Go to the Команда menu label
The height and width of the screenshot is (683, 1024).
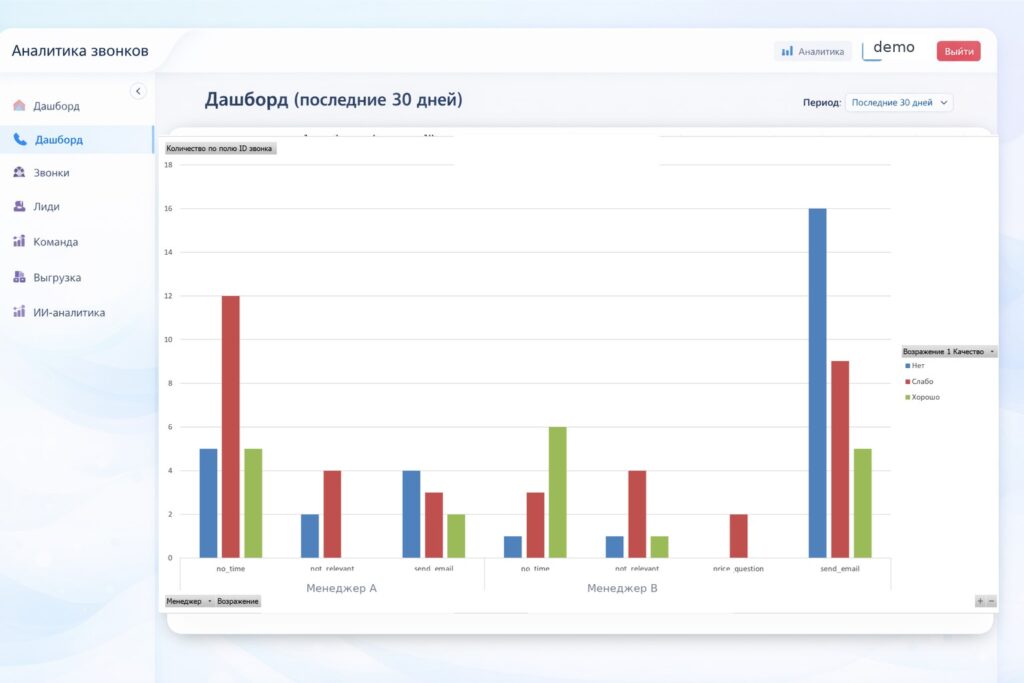tap(55, 242)
